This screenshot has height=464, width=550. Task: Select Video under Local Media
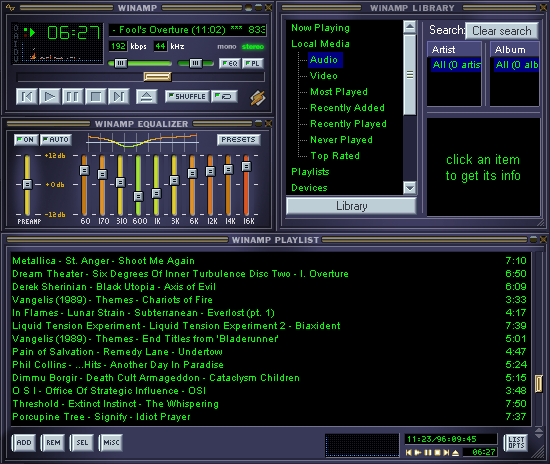coord(324,76)
